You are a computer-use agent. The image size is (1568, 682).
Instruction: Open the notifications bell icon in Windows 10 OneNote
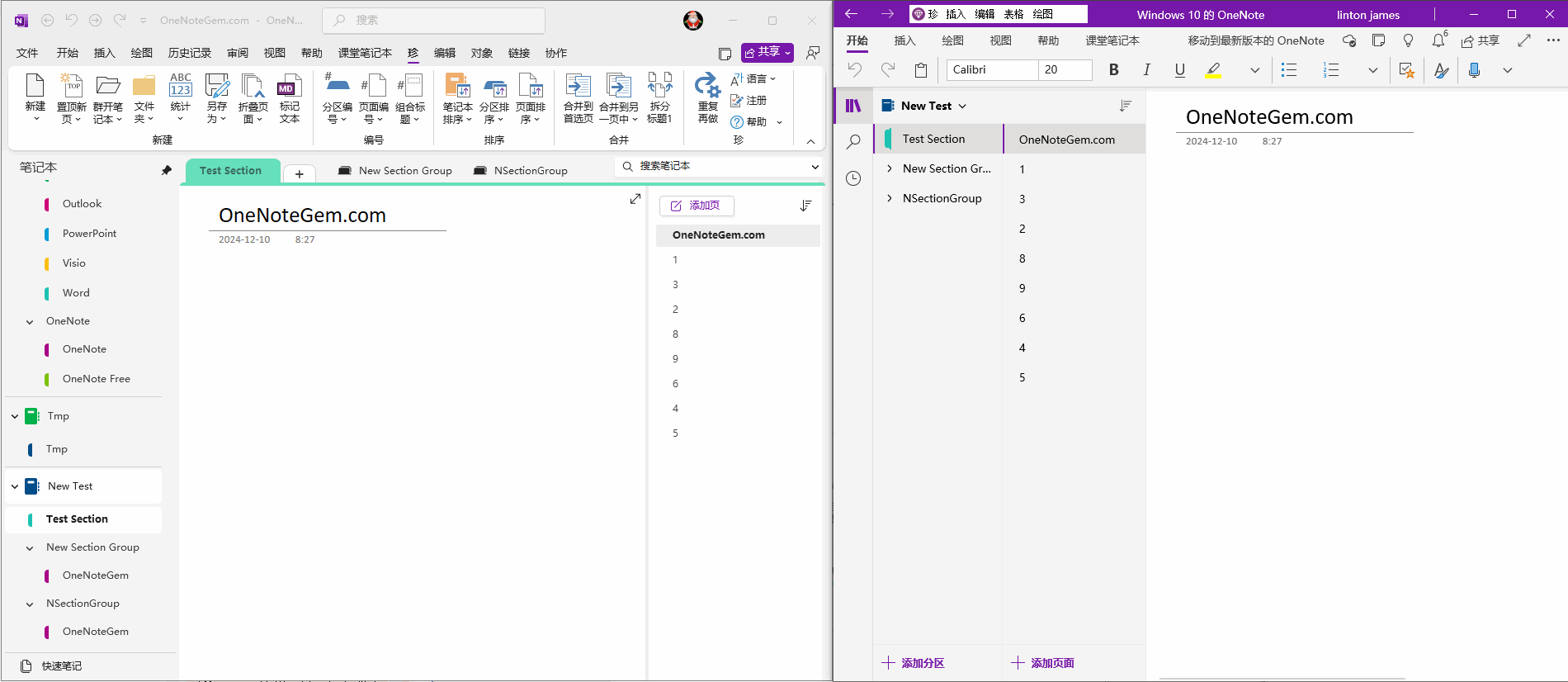coord(1439,40)
